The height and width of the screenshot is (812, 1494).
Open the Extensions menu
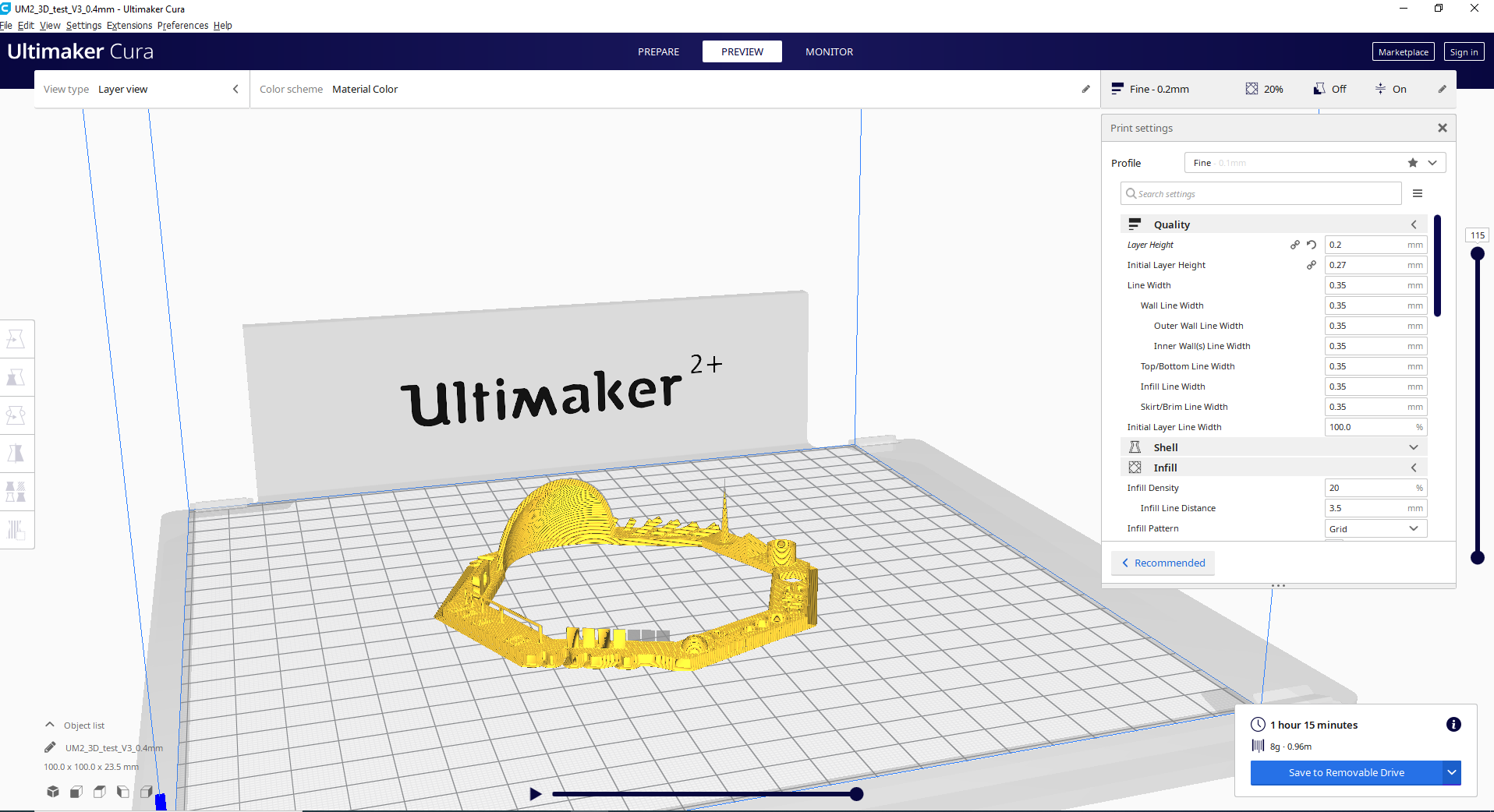tap(129, 26)
